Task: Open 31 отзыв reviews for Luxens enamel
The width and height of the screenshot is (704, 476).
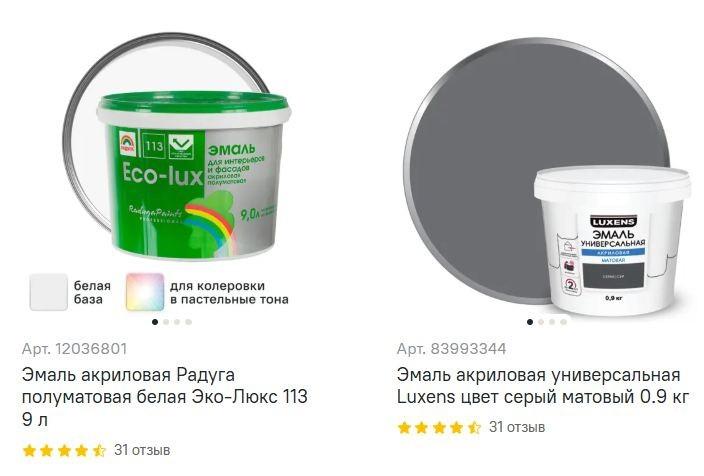Action: click(x=517, y=427)
